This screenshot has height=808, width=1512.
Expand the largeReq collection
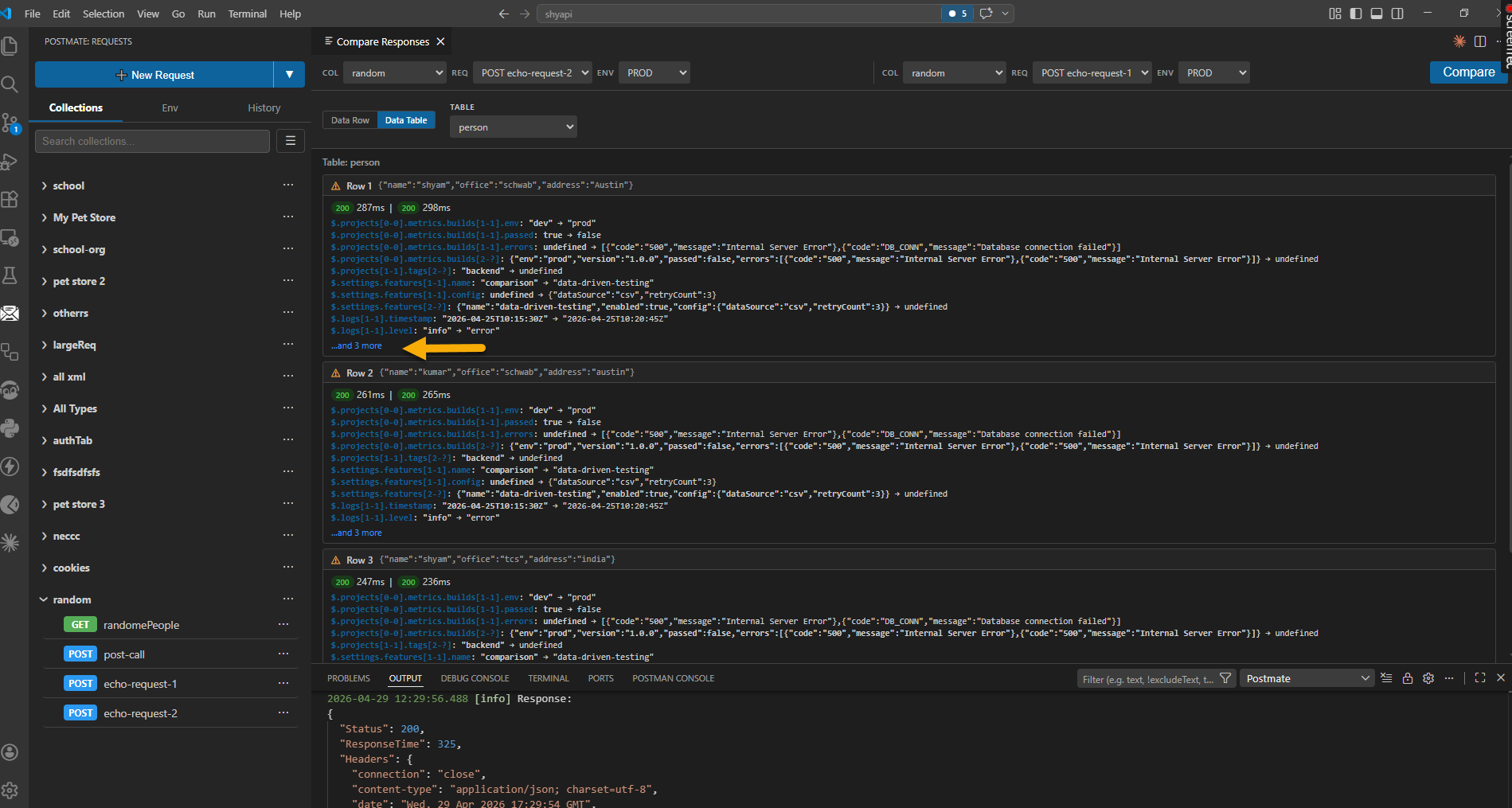[44, 345]
